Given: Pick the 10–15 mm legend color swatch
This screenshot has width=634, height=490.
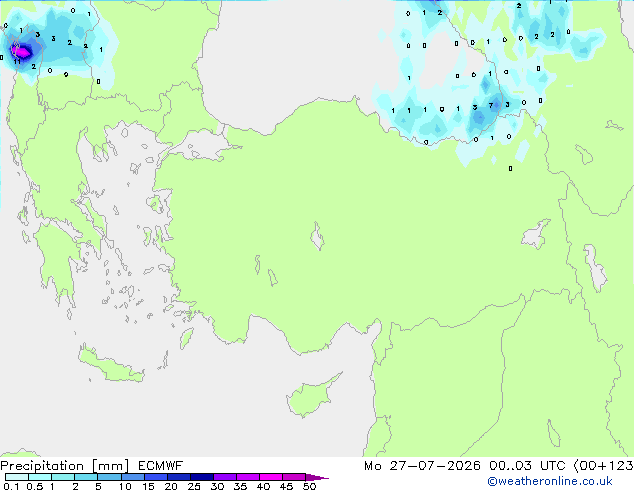Looking at the screenshot, I should click(132, 477).
